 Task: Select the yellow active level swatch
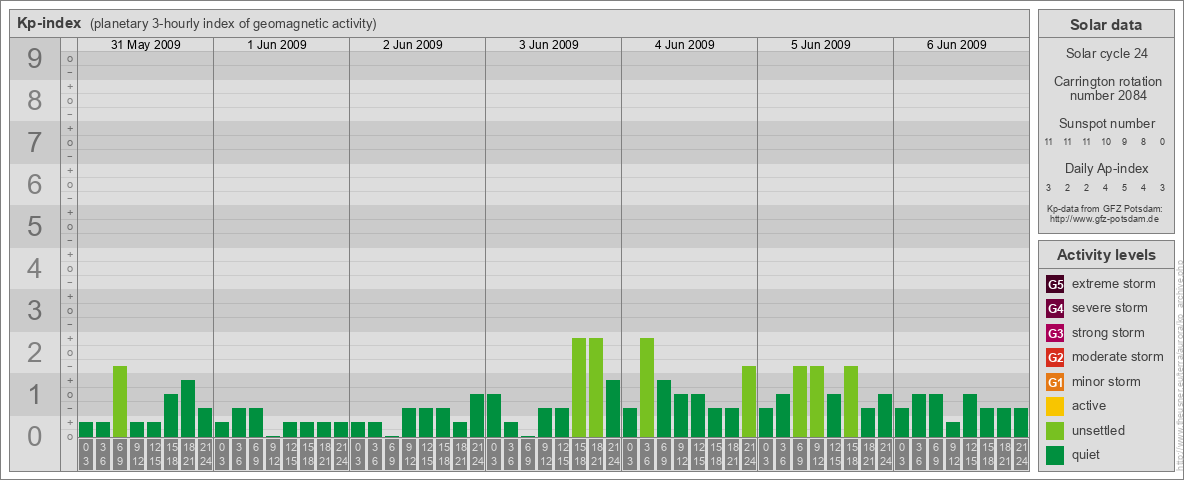coord(1056,406)
